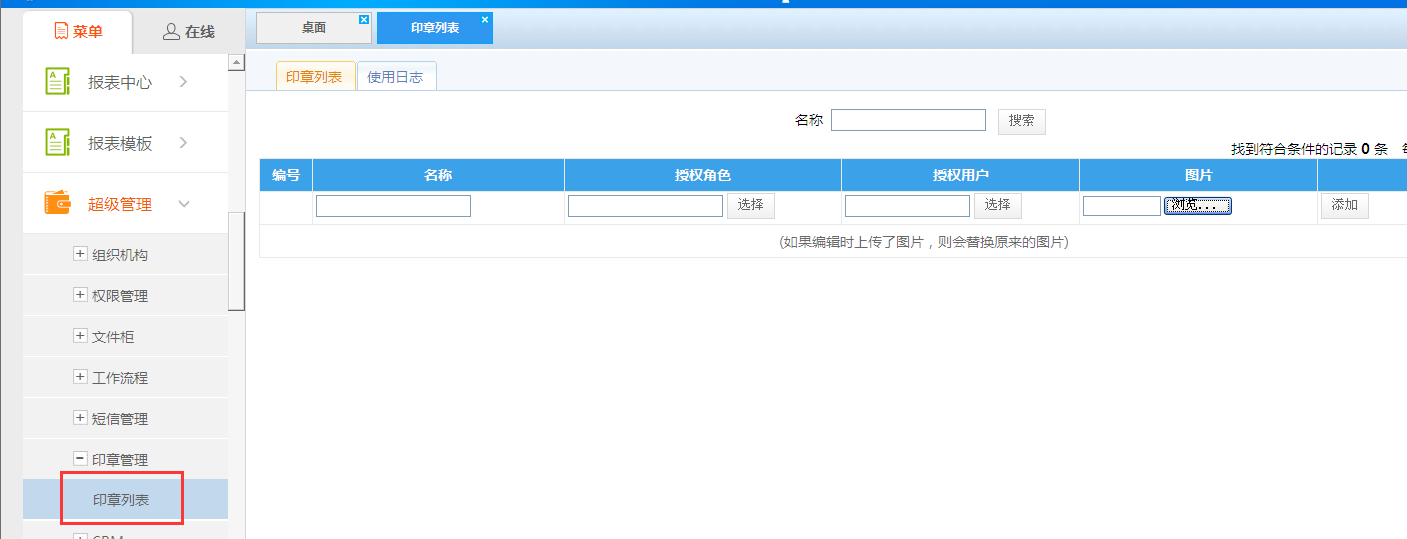
Task: Expand the 文件柜 tree node
Action: click(80, 336)
